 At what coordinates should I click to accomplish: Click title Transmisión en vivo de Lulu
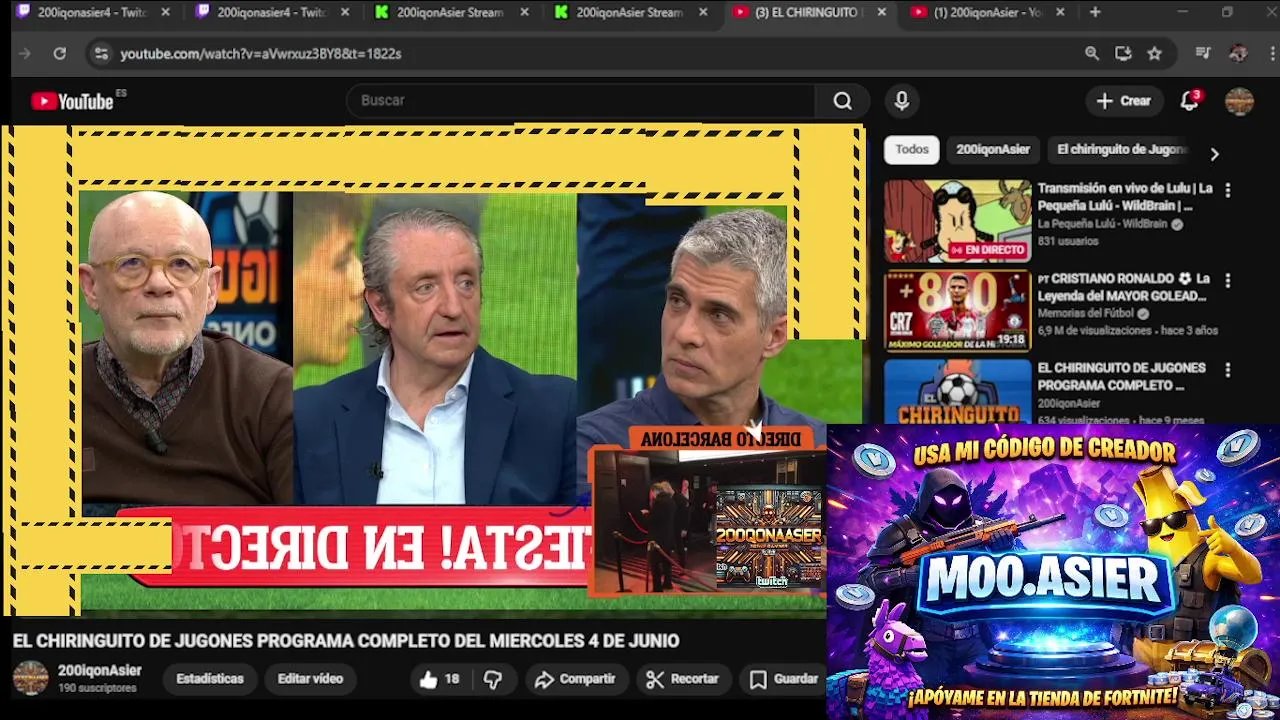click(x=1125, y=197)
